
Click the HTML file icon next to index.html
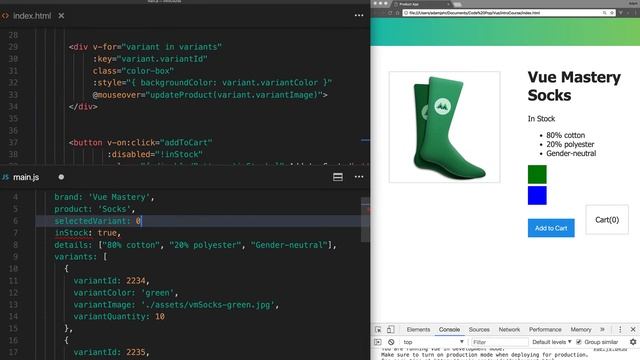[5, 16]
